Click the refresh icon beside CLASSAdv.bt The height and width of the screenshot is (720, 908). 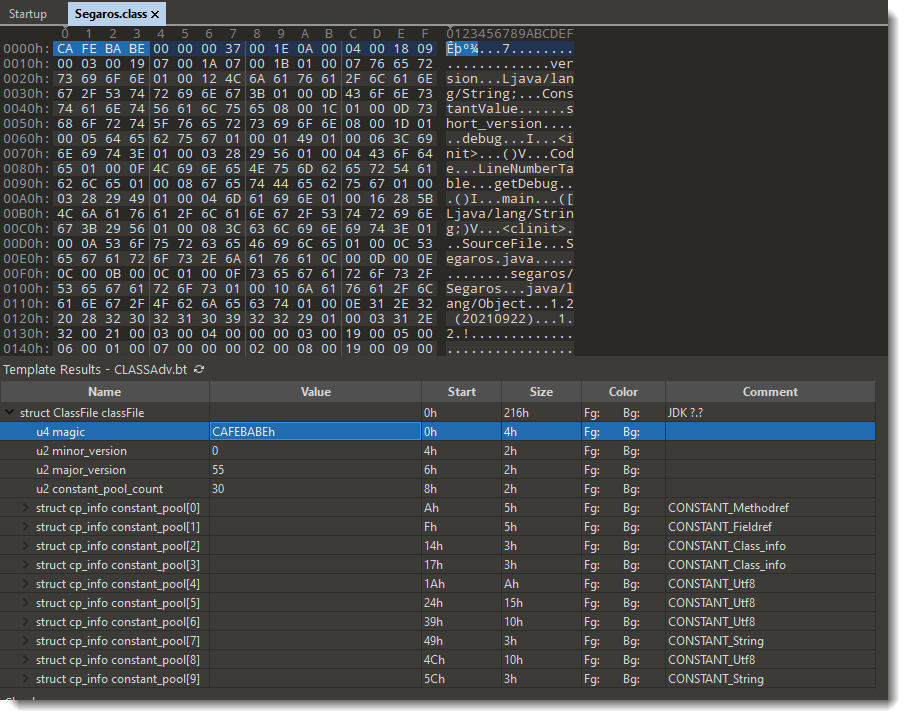(x=199, y=370)
